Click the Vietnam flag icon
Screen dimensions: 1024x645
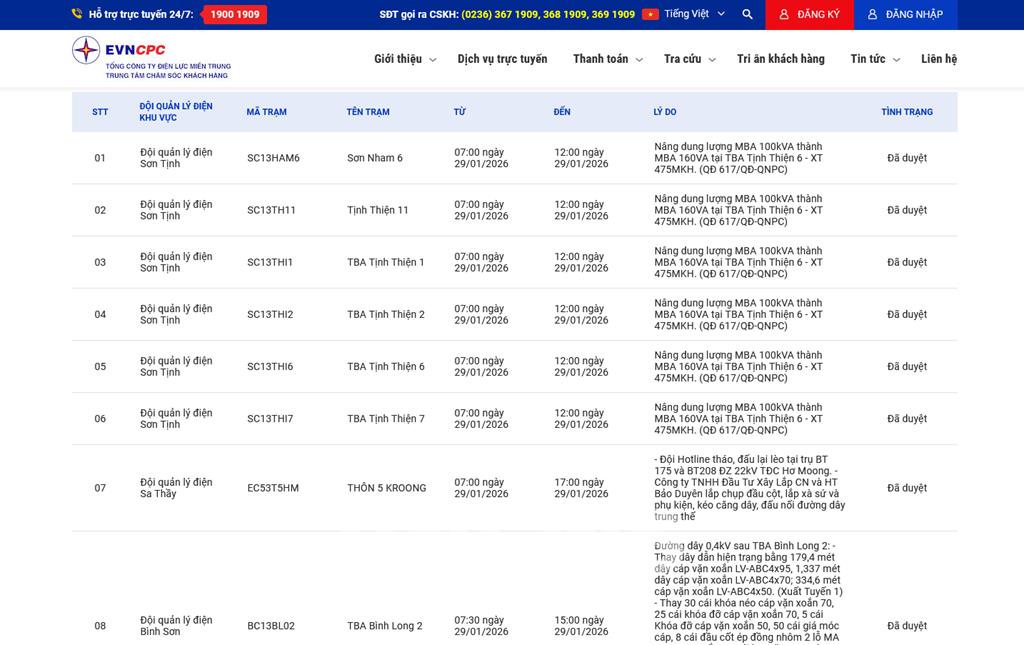point(650,15)
